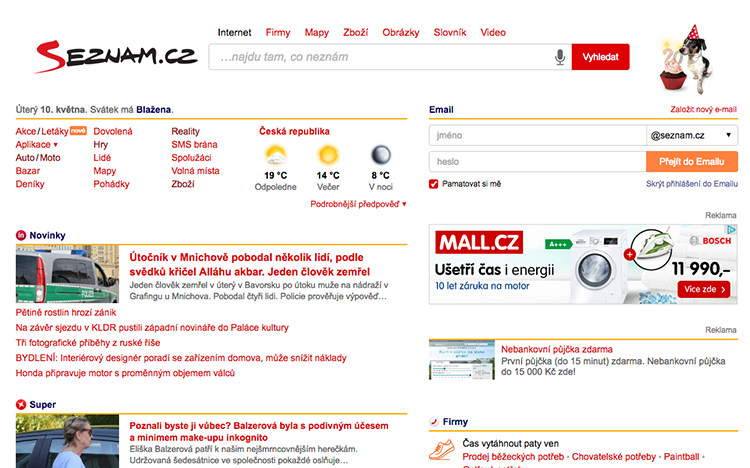750x468 pixels.
Task: Open 'Na závěr sjezdu v KLDR' article
Action: coord(152,328)
